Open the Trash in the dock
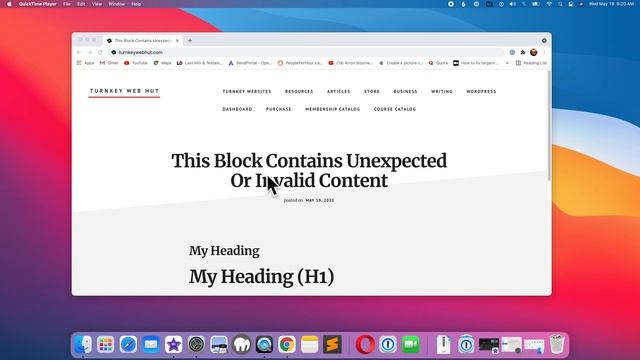The width and height of the screenshot is (640, 360). point(557,345)
